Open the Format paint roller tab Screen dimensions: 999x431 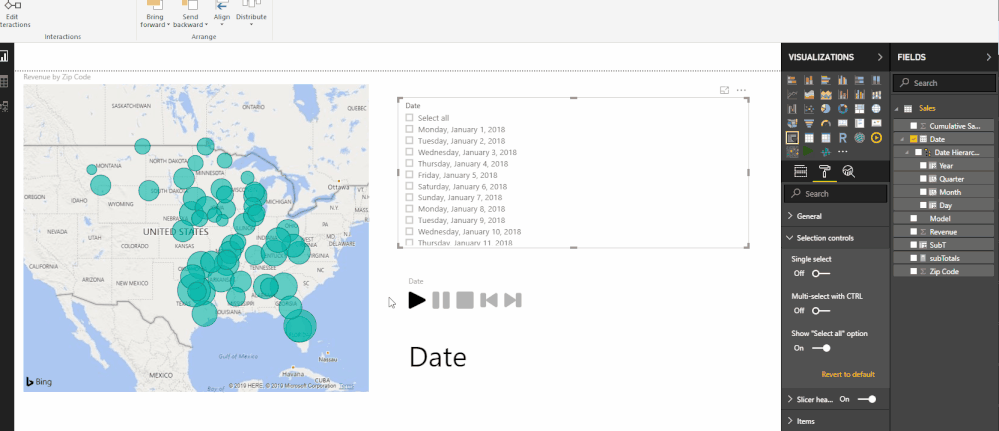click(x=824, y=171)
